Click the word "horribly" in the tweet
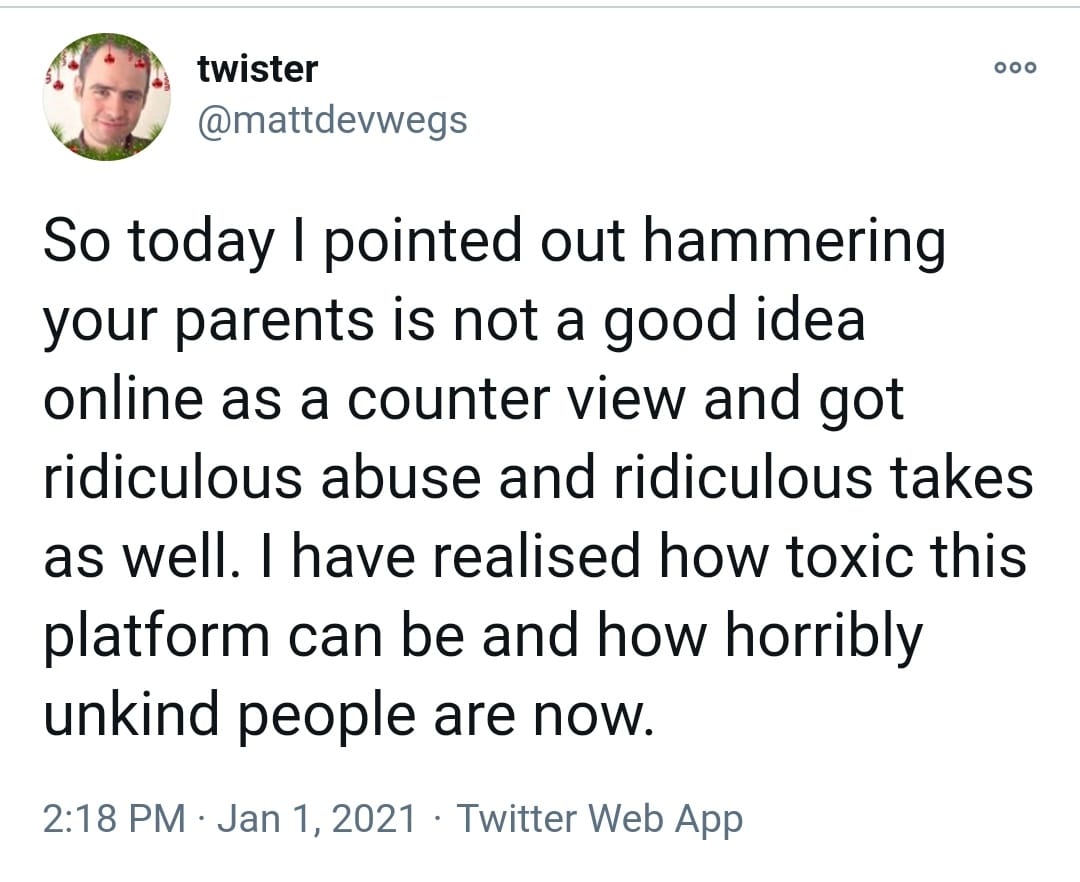Viewport: 1080px width, 882px height. (x=824, y=636)
